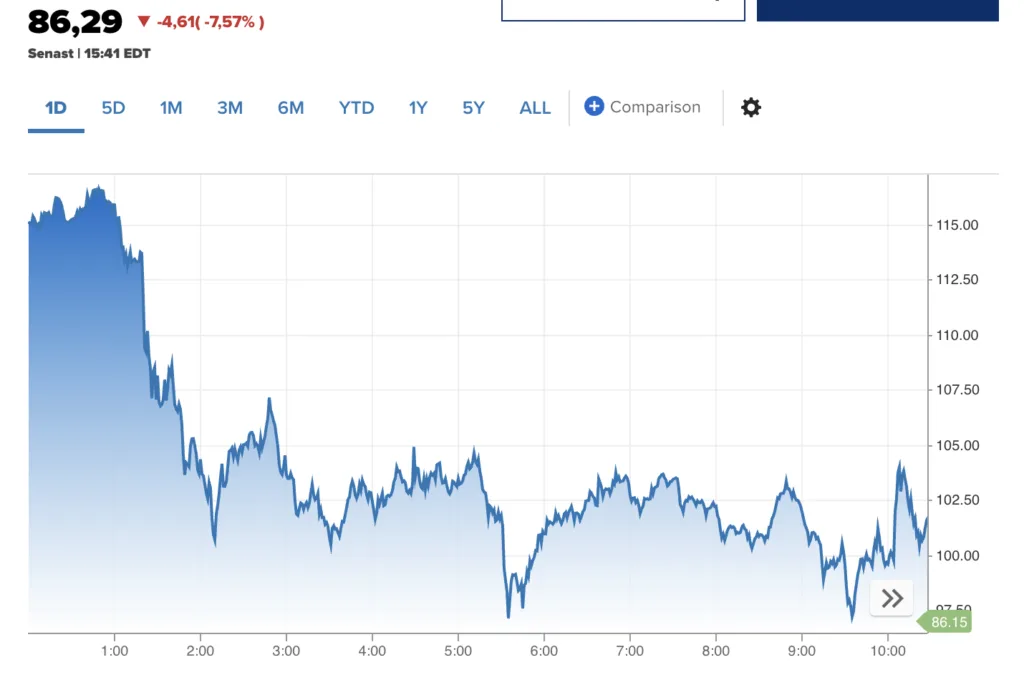This screenshot has width=1024, height=700.
Task: View the 1Y price history
Action: click(418, 108)
